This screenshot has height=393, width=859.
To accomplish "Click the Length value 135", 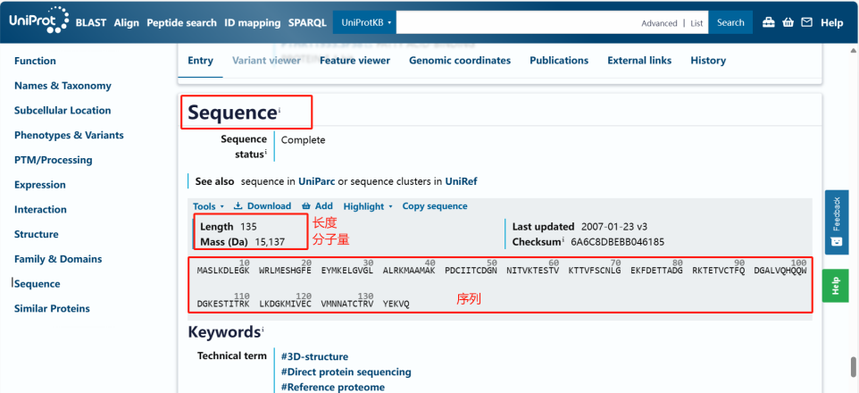I will pyautogui.click(x=248, y=226).
